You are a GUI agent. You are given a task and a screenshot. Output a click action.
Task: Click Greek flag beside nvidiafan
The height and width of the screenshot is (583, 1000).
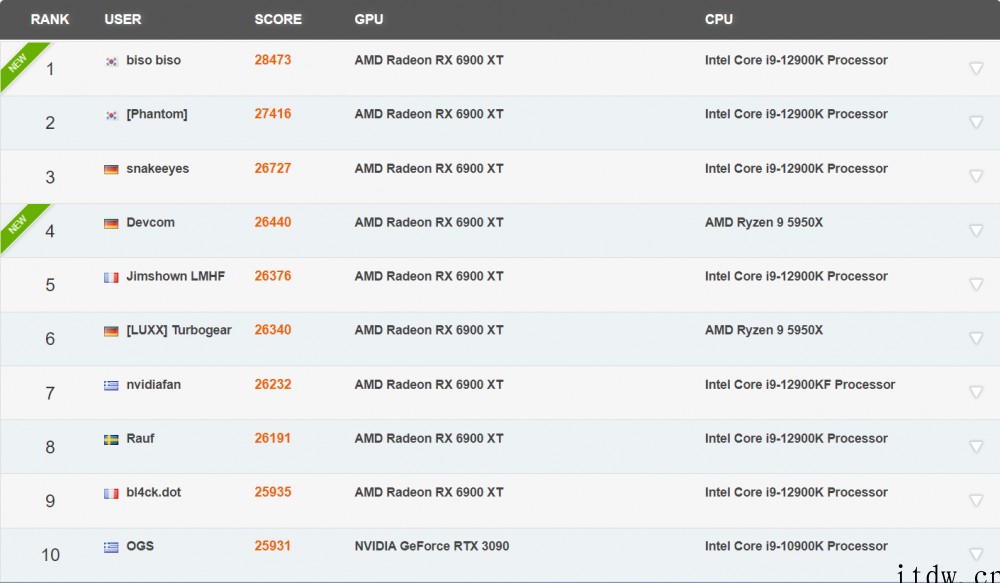coord(111,385)
